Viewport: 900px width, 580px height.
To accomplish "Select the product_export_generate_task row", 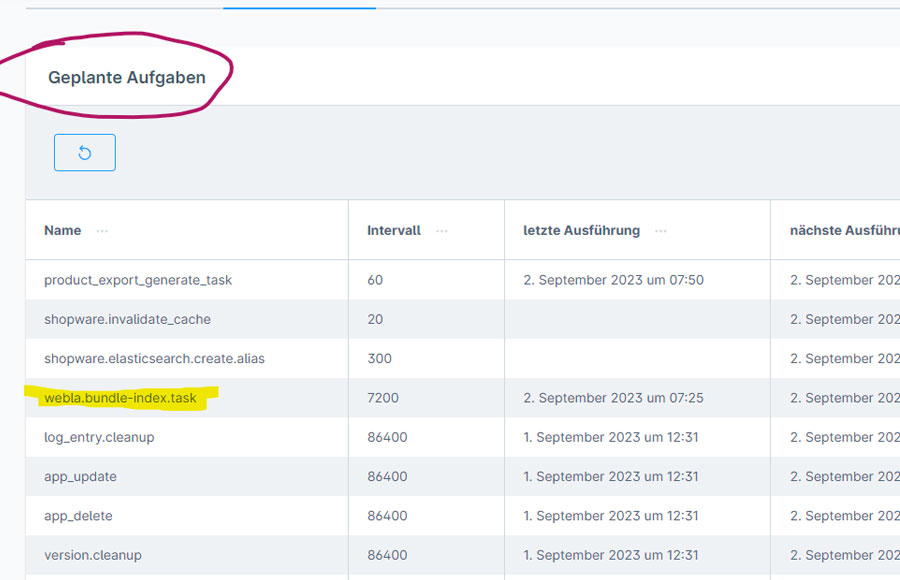I will click(x=138, y=280).
